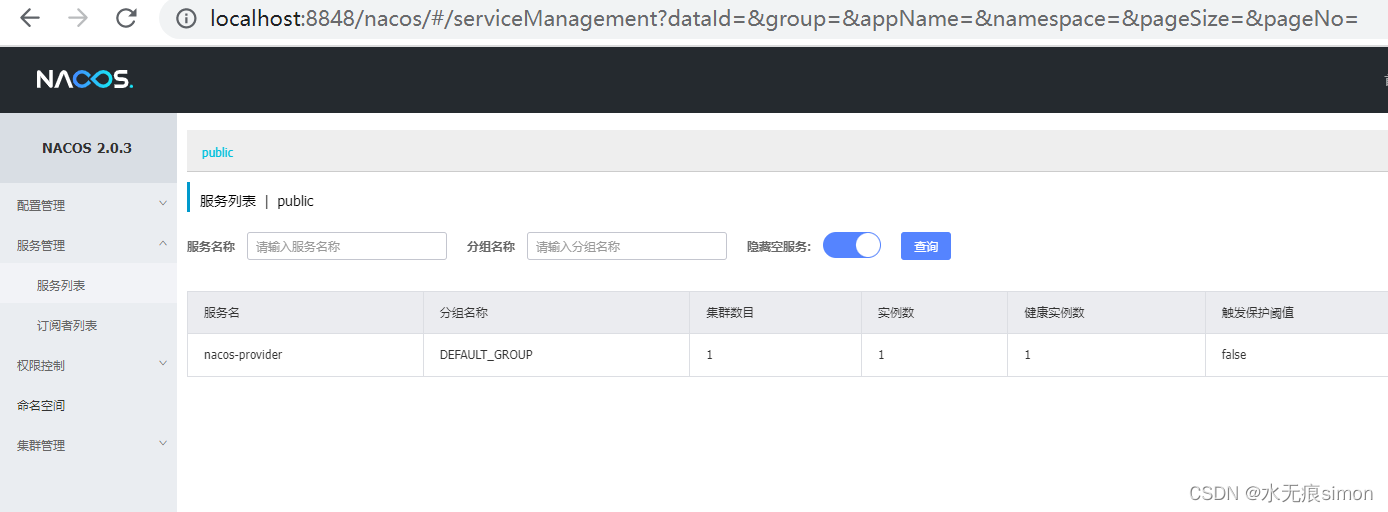This screenshot has height=512, width=1388.
Task: Click the 触发保护阈值 column header
Action: coord(1257,313)
